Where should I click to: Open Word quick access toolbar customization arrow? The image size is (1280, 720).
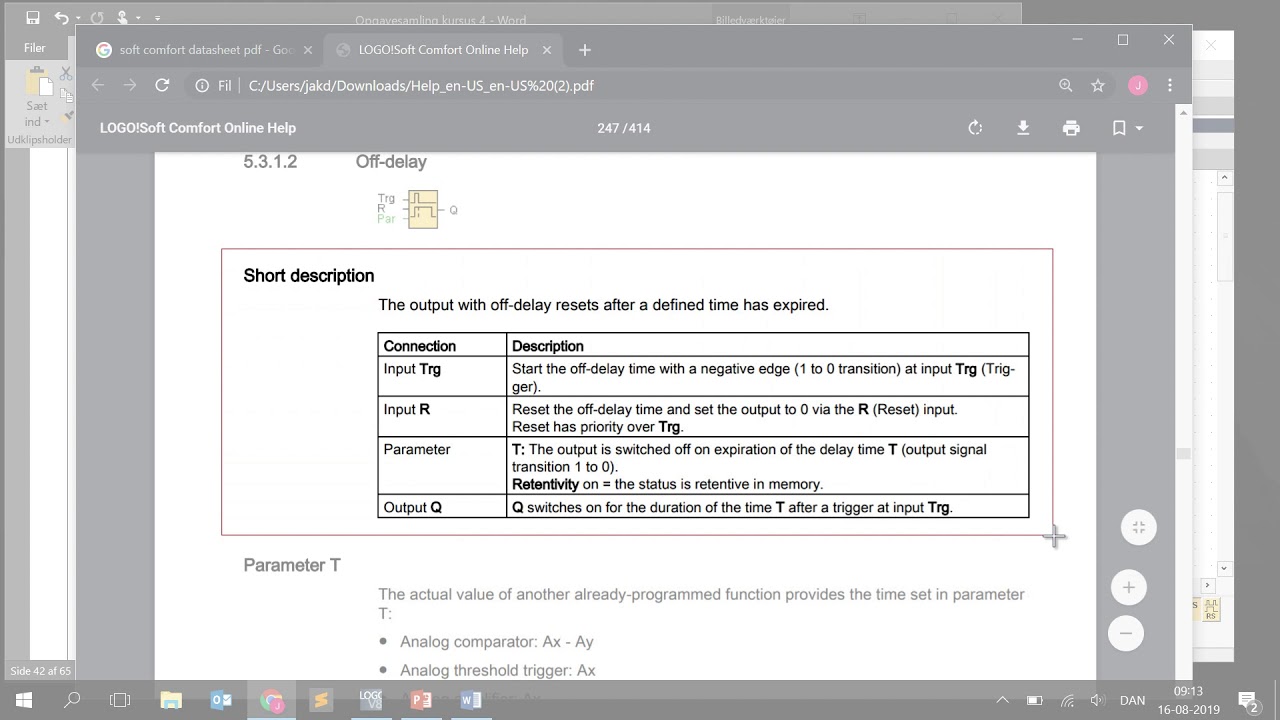point(159,18)
